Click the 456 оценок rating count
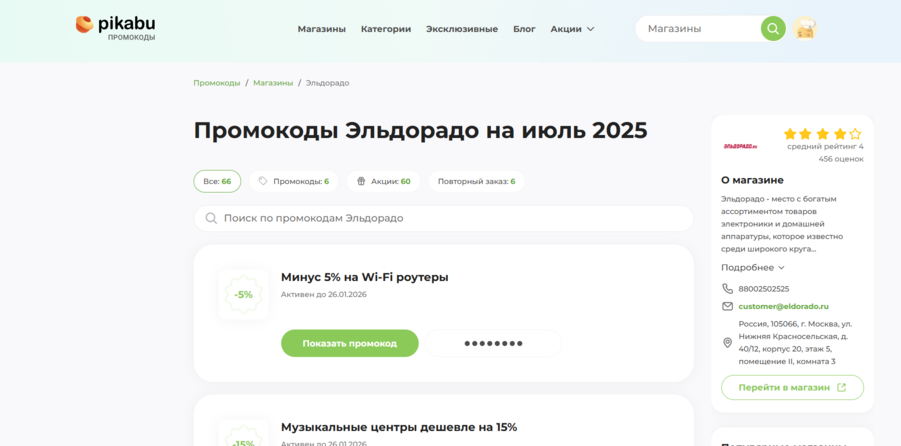The width and height of the screenshot is (901, 446). (x=841, y=159)
